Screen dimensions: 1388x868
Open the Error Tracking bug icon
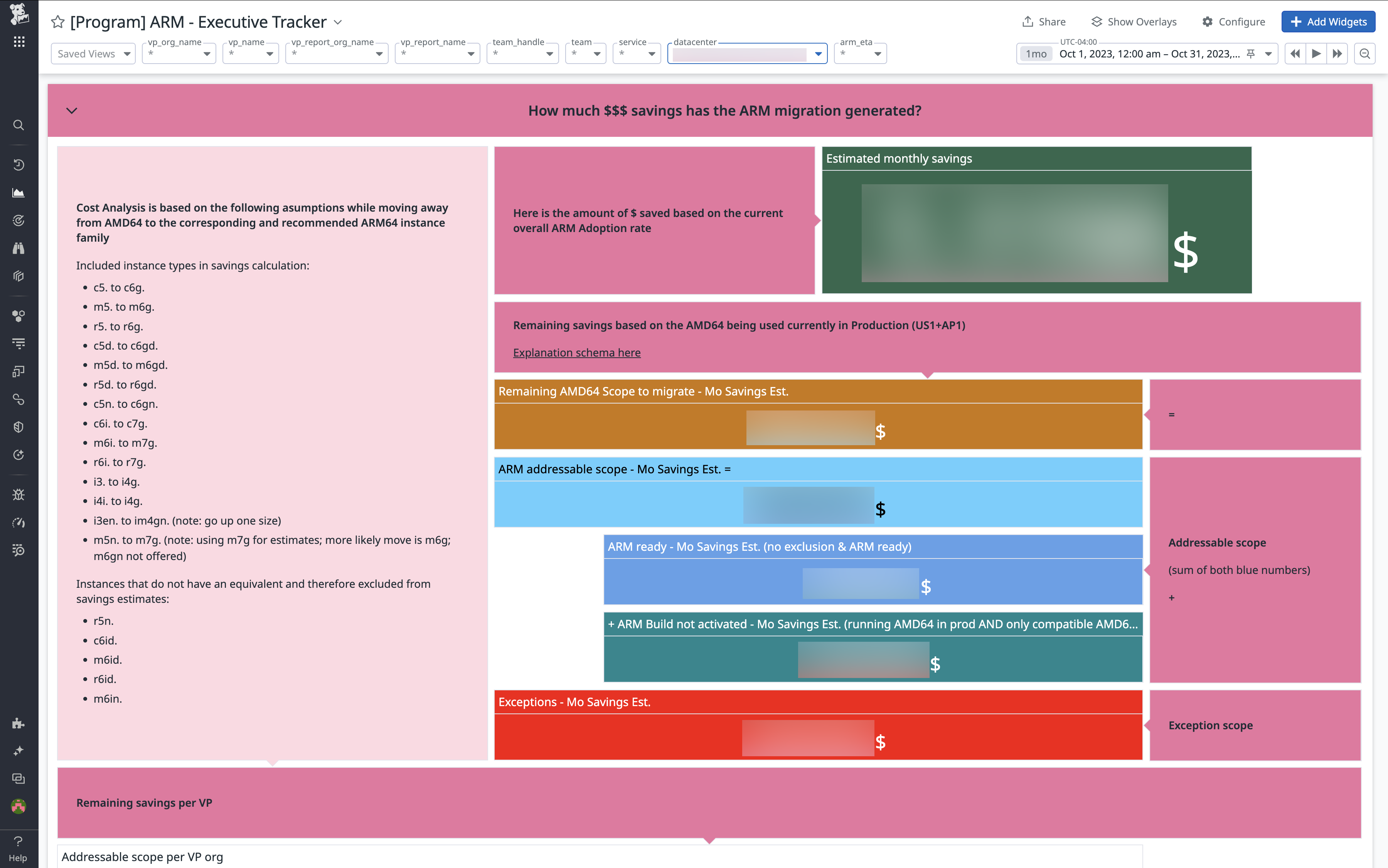19,494
